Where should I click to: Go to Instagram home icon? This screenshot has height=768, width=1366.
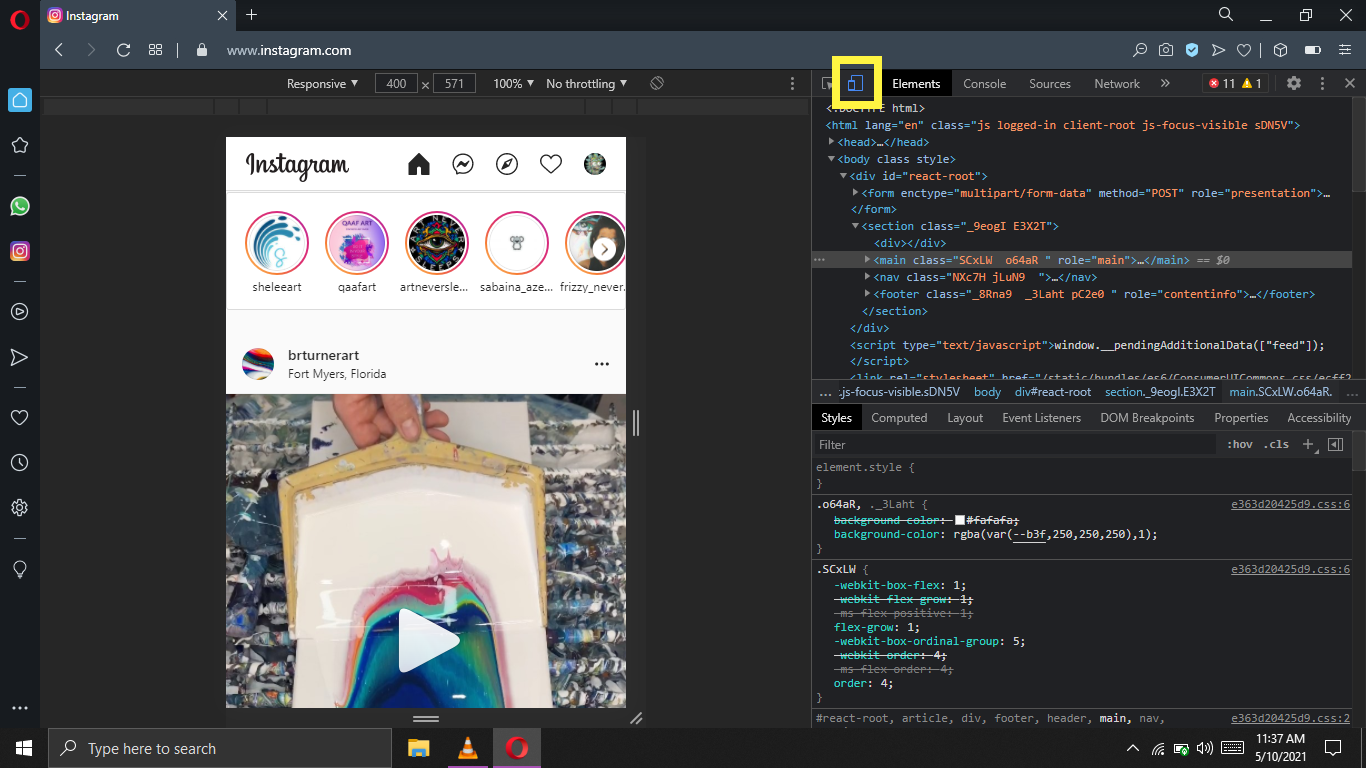(419, 165)
